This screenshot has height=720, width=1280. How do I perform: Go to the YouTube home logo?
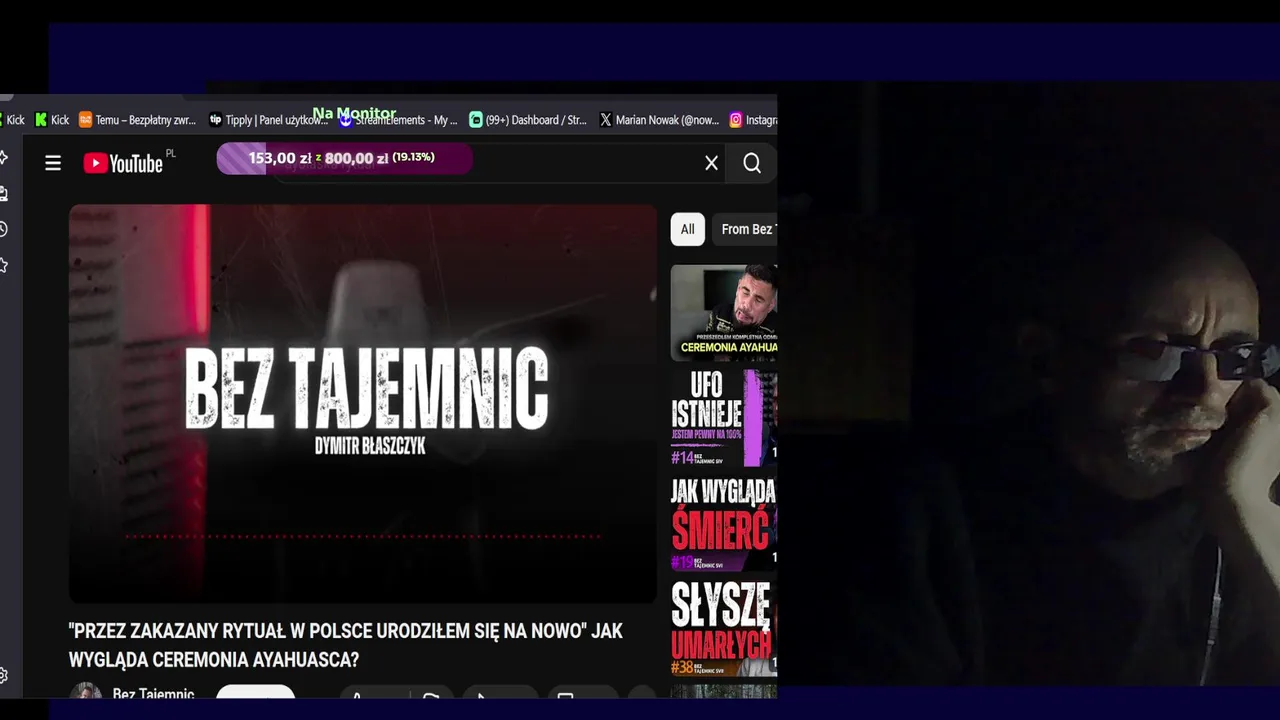123,163
